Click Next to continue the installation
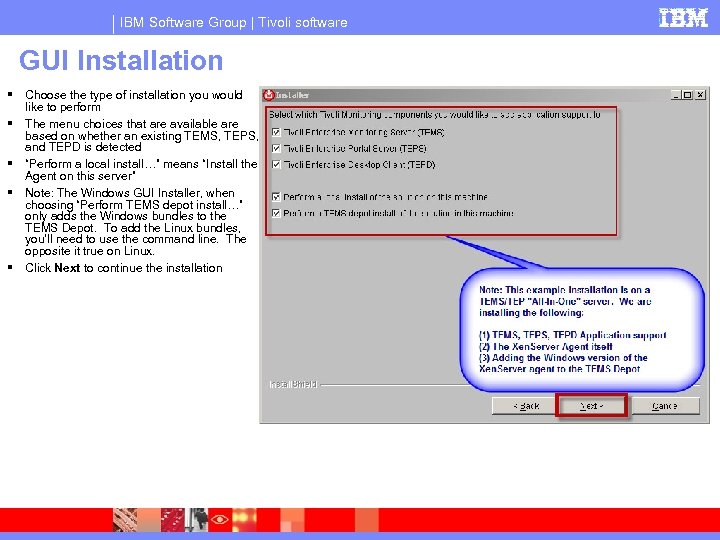The height and width of the screenshot is (540, 720). click(591, 406)
